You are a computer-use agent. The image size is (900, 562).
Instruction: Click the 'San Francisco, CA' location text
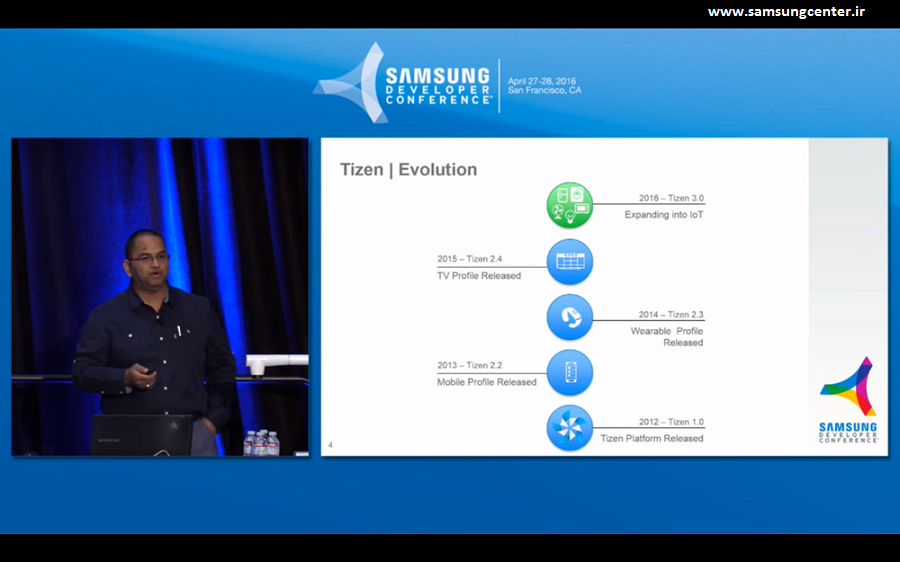pyautogui.click(x=545, y=90)
